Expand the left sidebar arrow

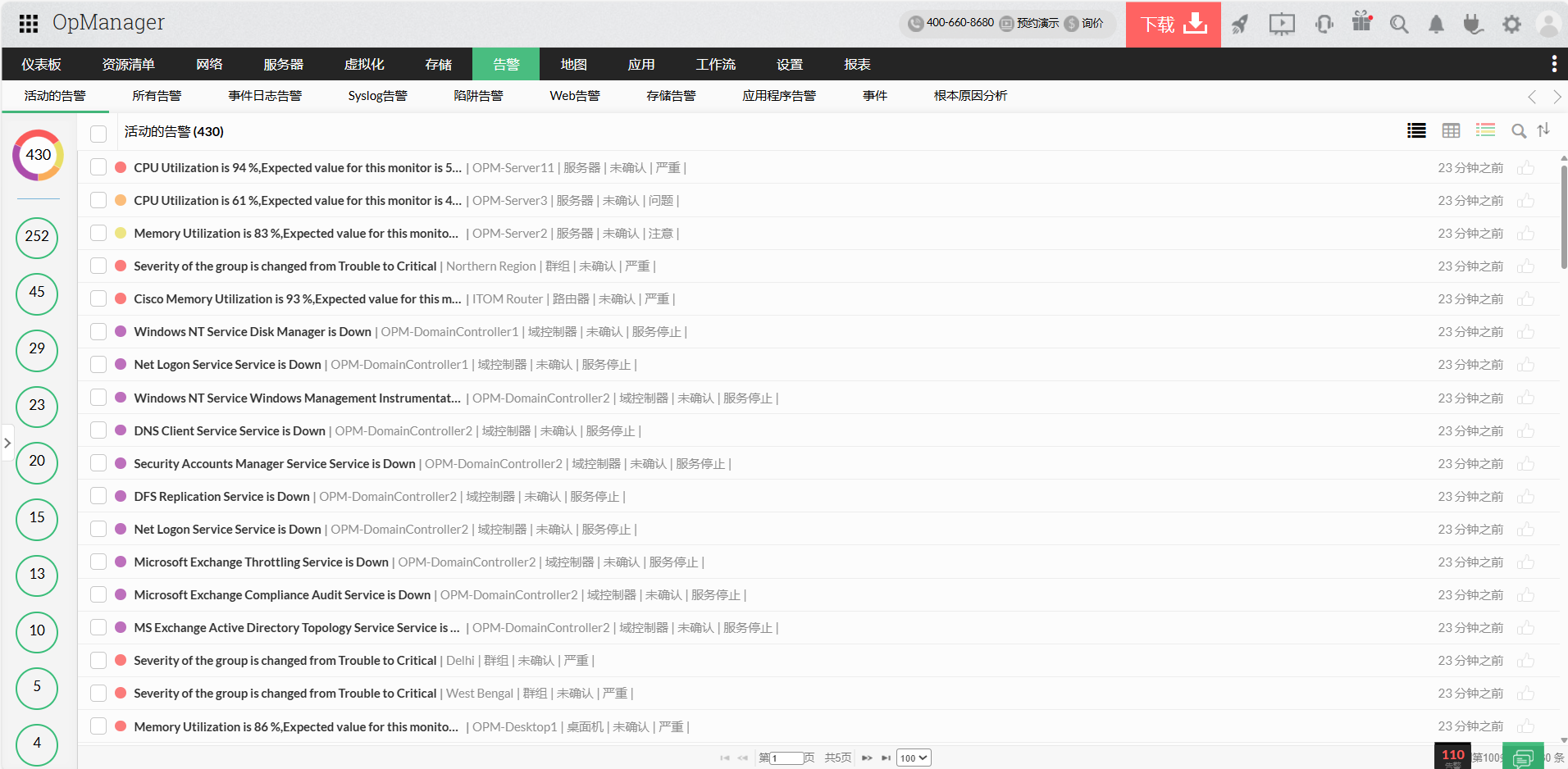(x=7, y=443)
